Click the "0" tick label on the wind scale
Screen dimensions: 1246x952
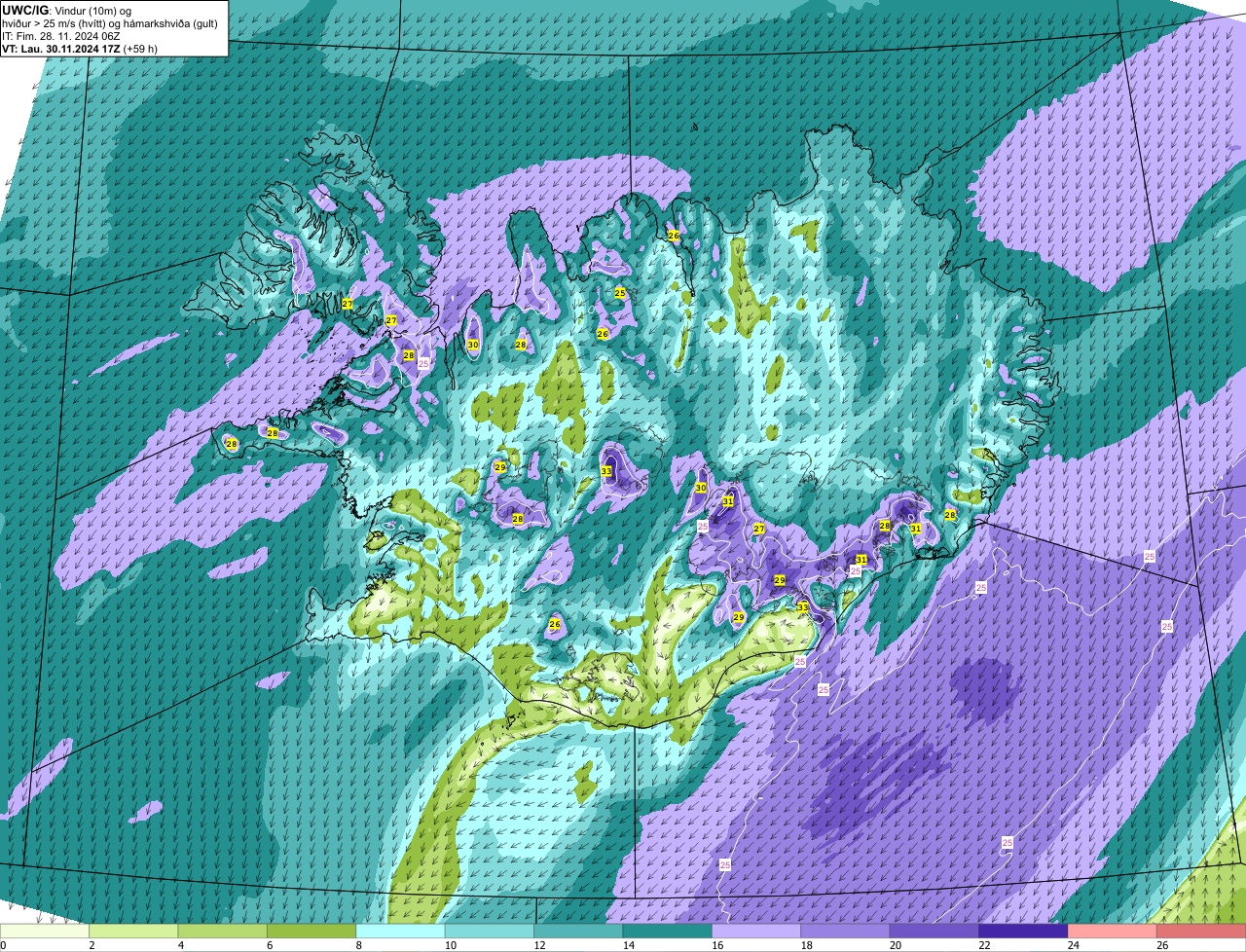tap(3, 945)
